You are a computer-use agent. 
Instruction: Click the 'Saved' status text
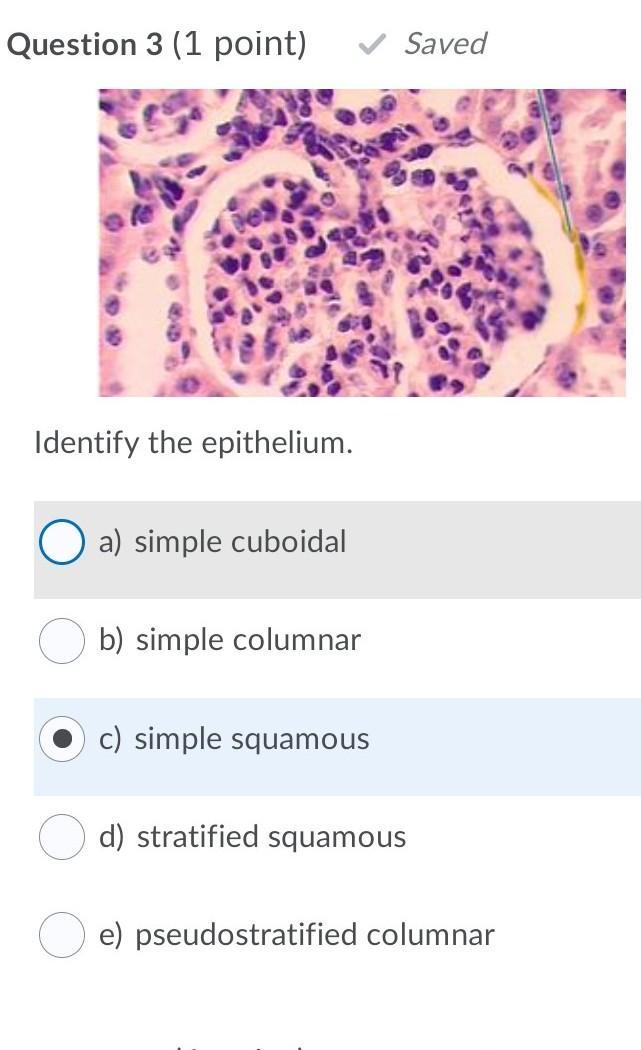445,44
